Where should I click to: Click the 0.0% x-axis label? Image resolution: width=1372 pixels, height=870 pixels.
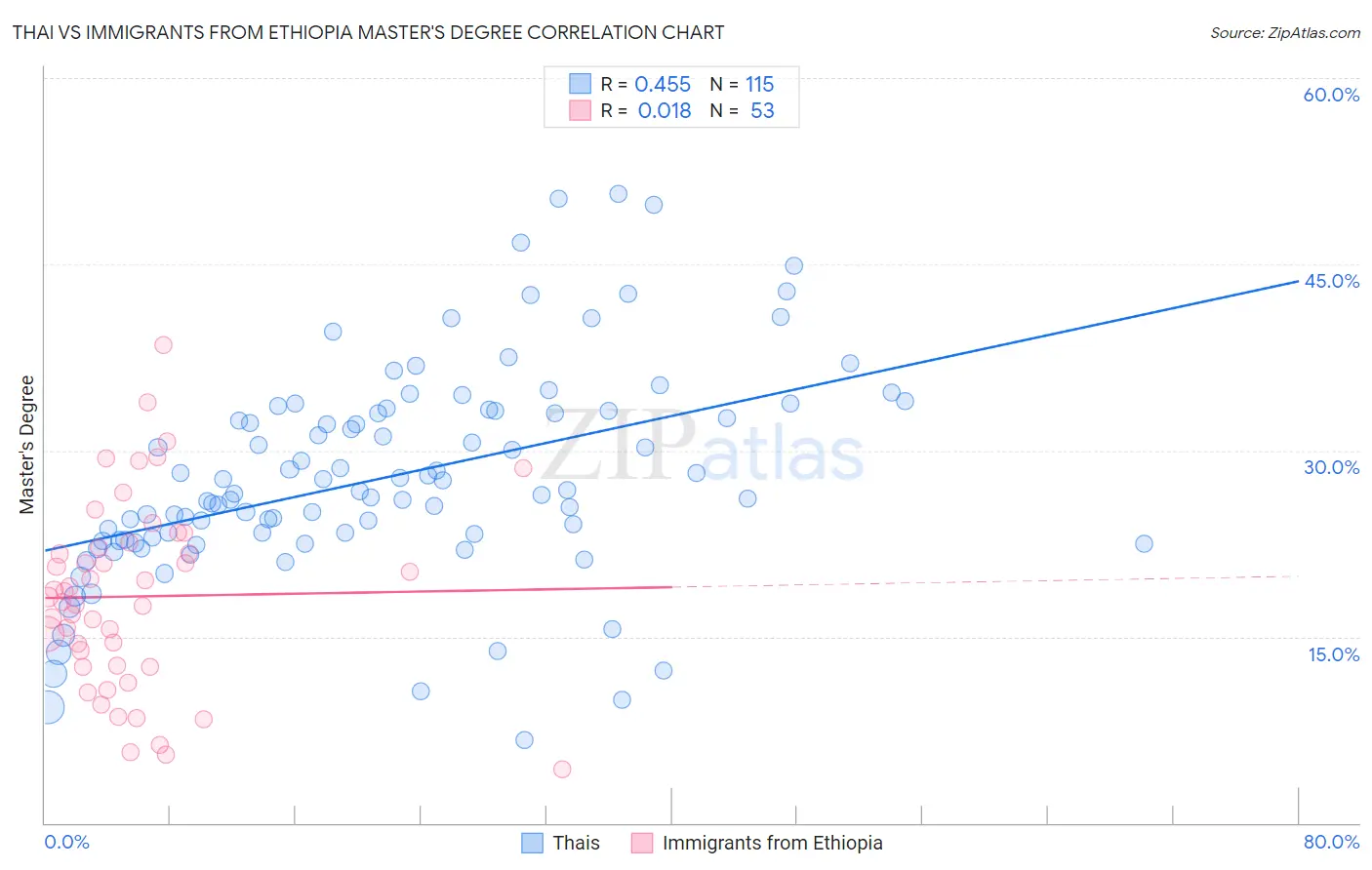click(66, 842)
